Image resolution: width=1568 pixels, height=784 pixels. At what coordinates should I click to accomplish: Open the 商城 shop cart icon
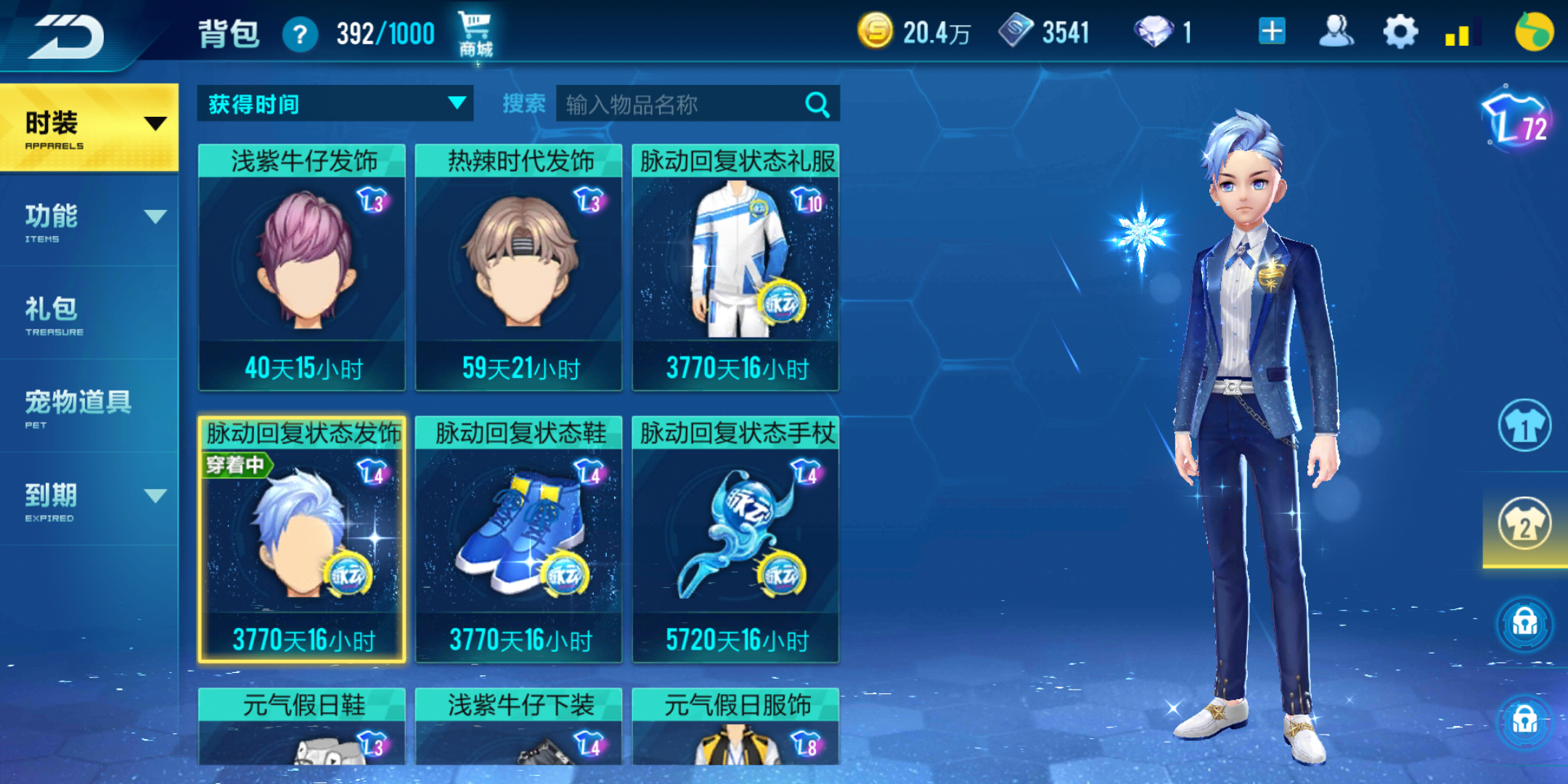[x=475, y=34]
